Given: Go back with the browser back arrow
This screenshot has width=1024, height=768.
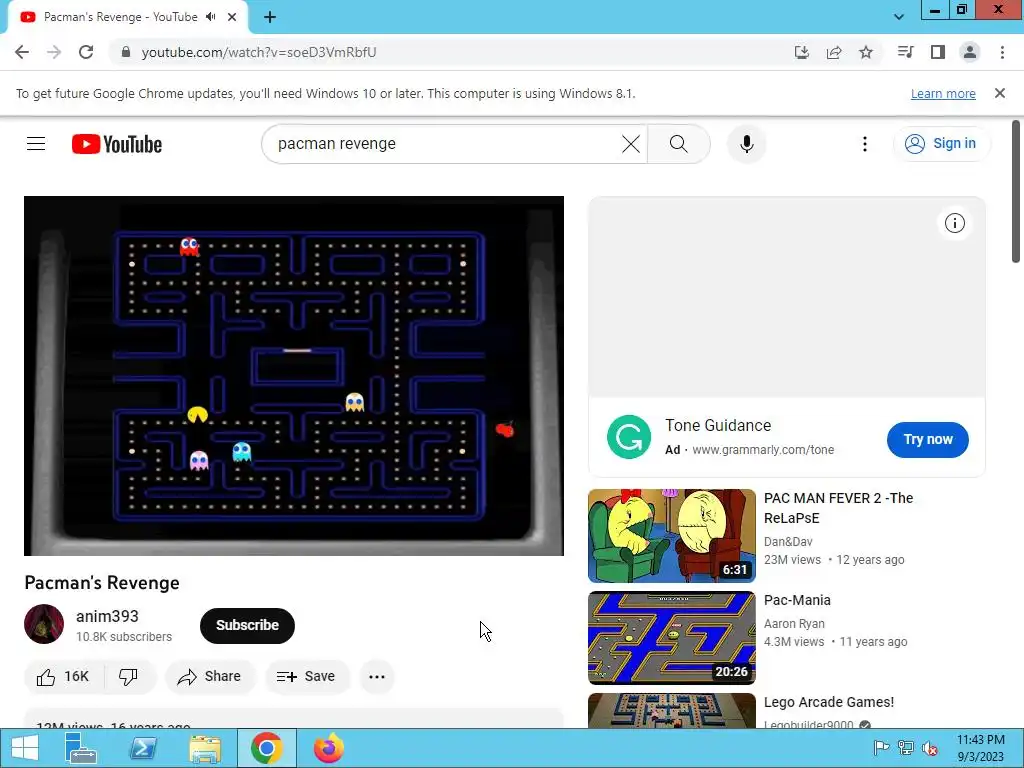Looking at the screenshot, I should point(22,52).
